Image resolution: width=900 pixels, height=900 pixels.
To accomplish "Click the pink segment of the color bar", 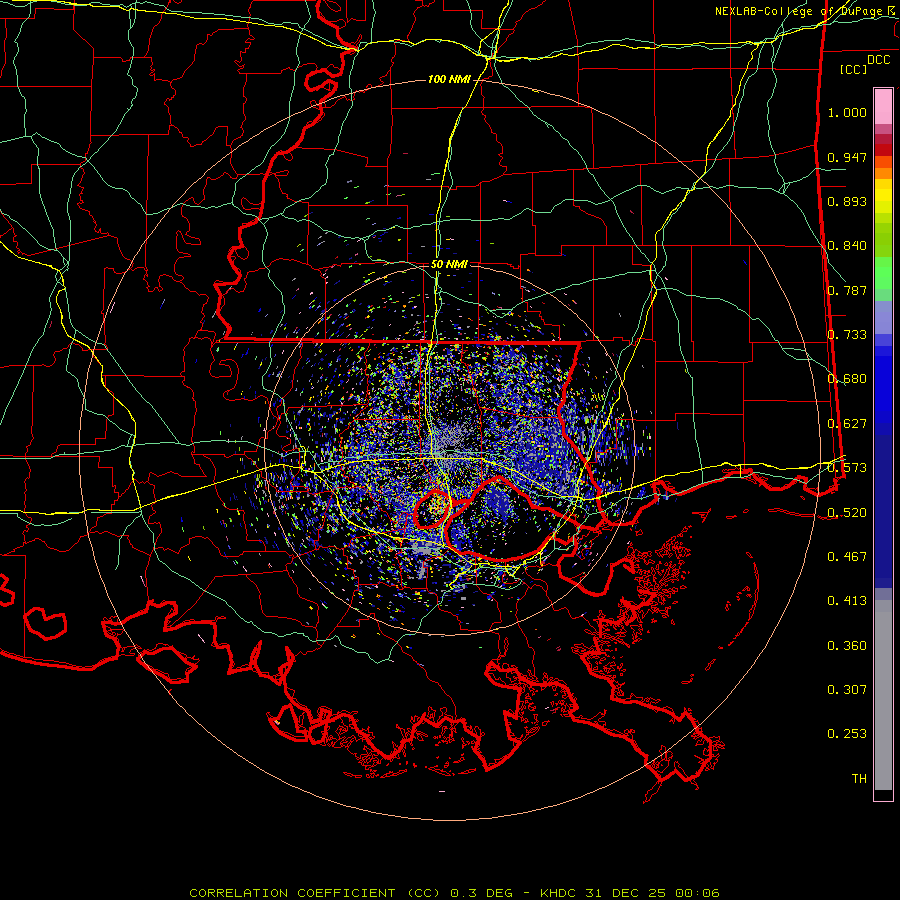I will tap(883, 107).
